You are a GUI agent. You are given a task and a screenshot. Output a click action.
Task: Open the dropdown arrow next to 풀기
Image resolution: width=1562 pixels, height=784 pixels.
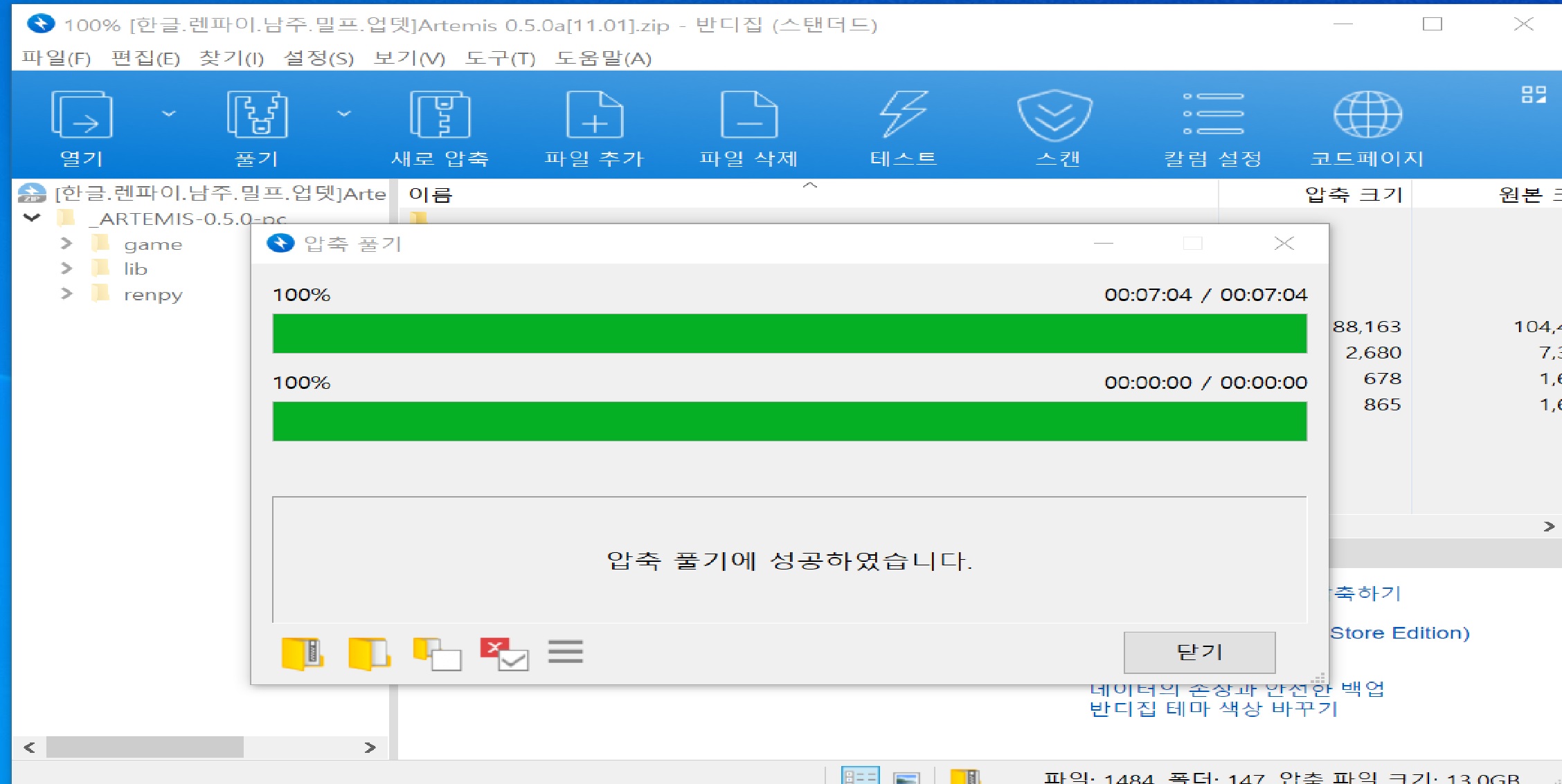point(344,113)
